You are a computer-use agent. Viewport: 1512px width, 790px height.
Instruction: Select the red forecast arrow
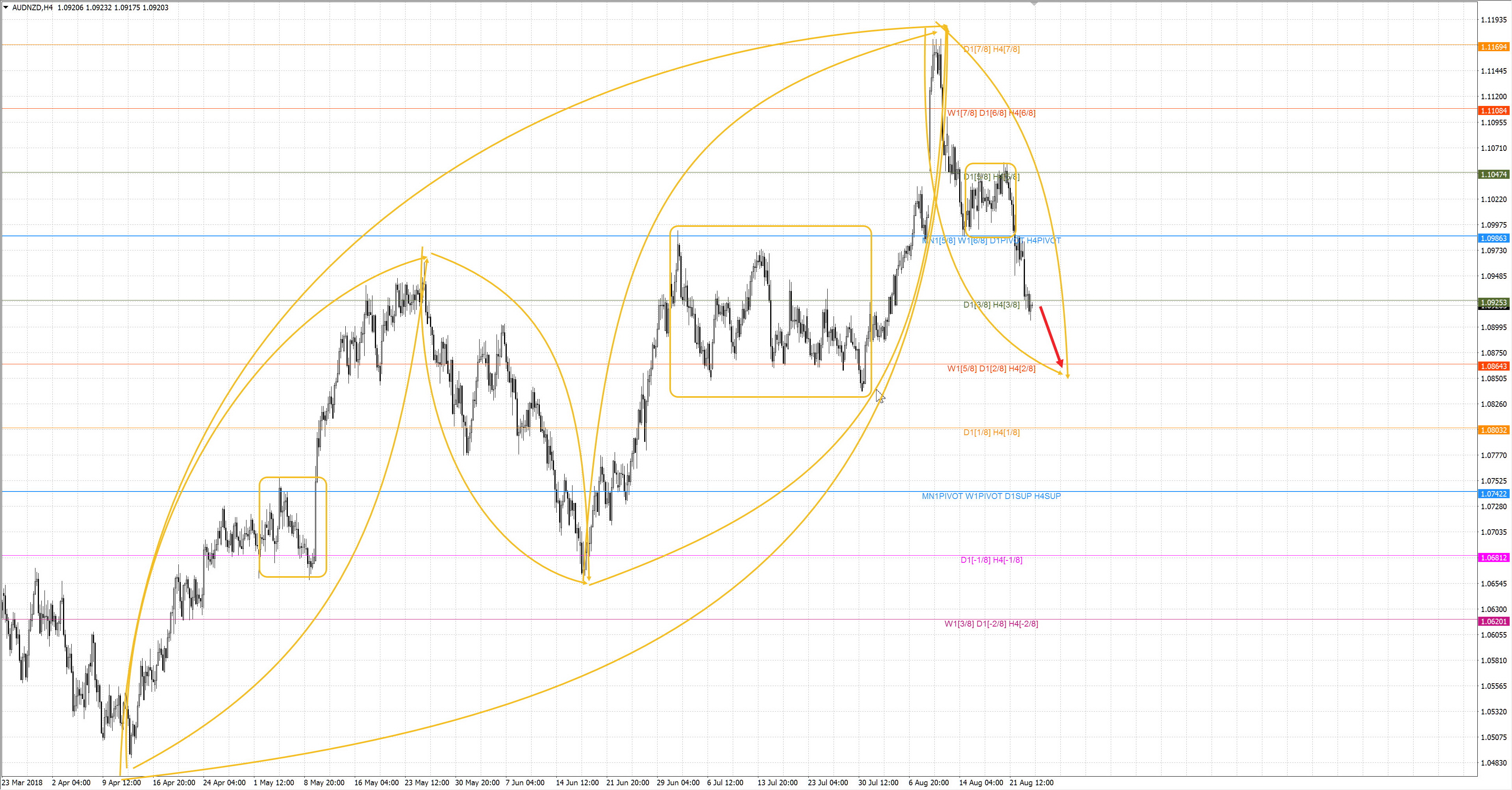coord(1051,337)
